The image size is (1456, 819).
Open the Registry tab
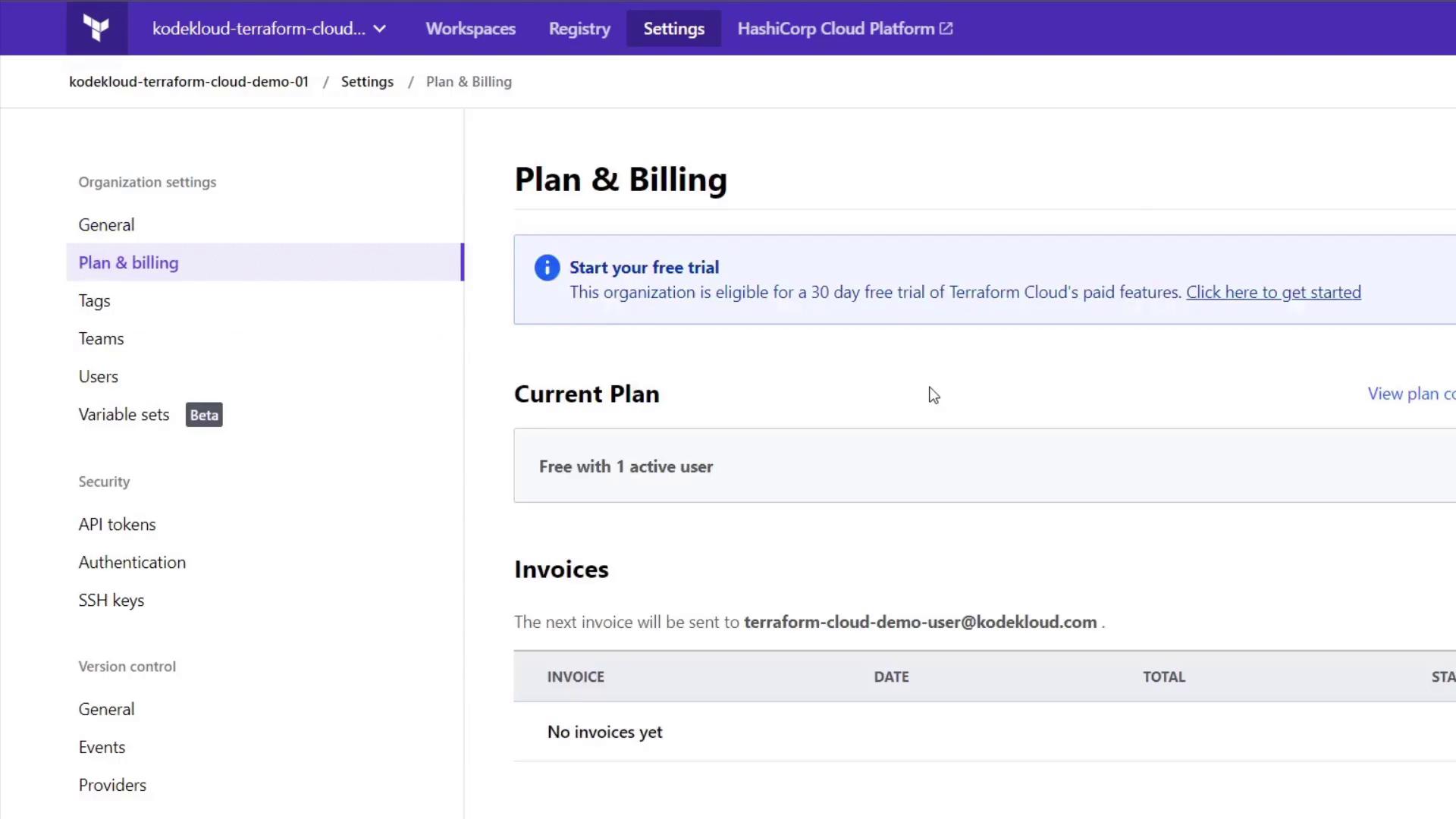(579, 28)
